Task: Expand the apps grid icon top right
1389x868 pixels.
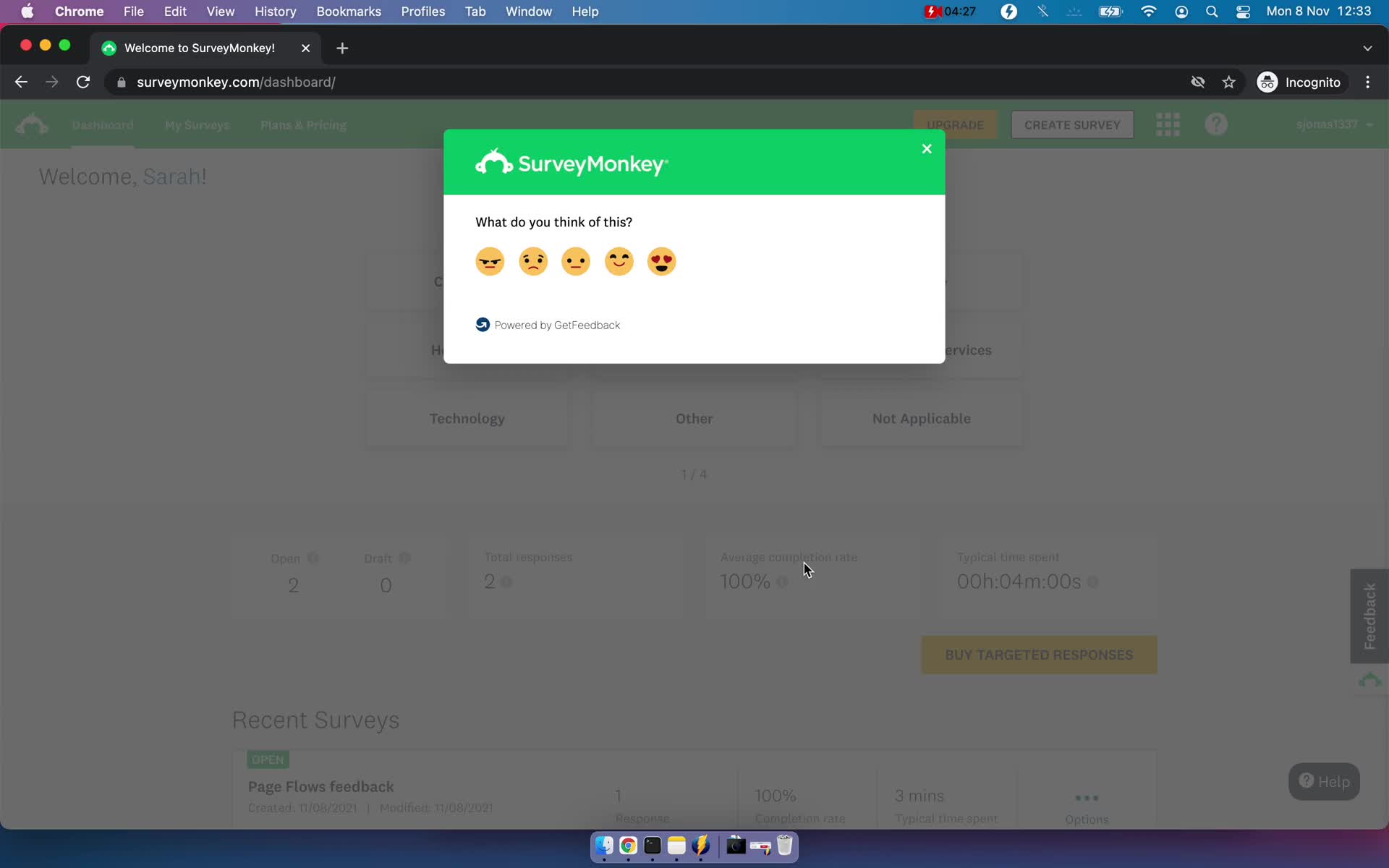Action: (x=1167, y=124)
